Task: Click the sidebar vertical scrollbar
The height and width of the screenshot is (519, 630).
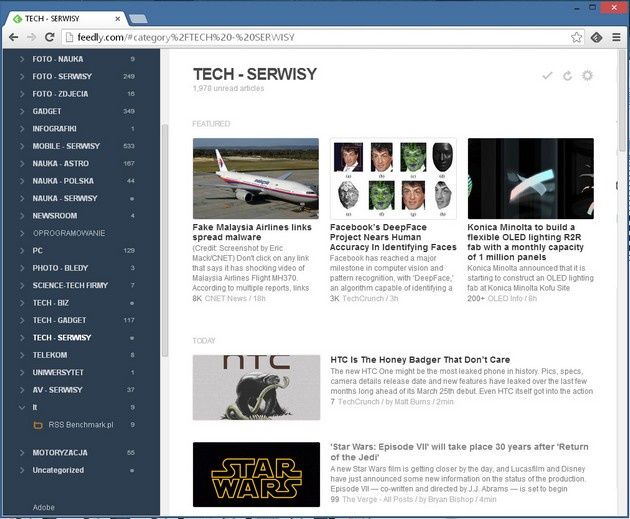Action: 165,240
